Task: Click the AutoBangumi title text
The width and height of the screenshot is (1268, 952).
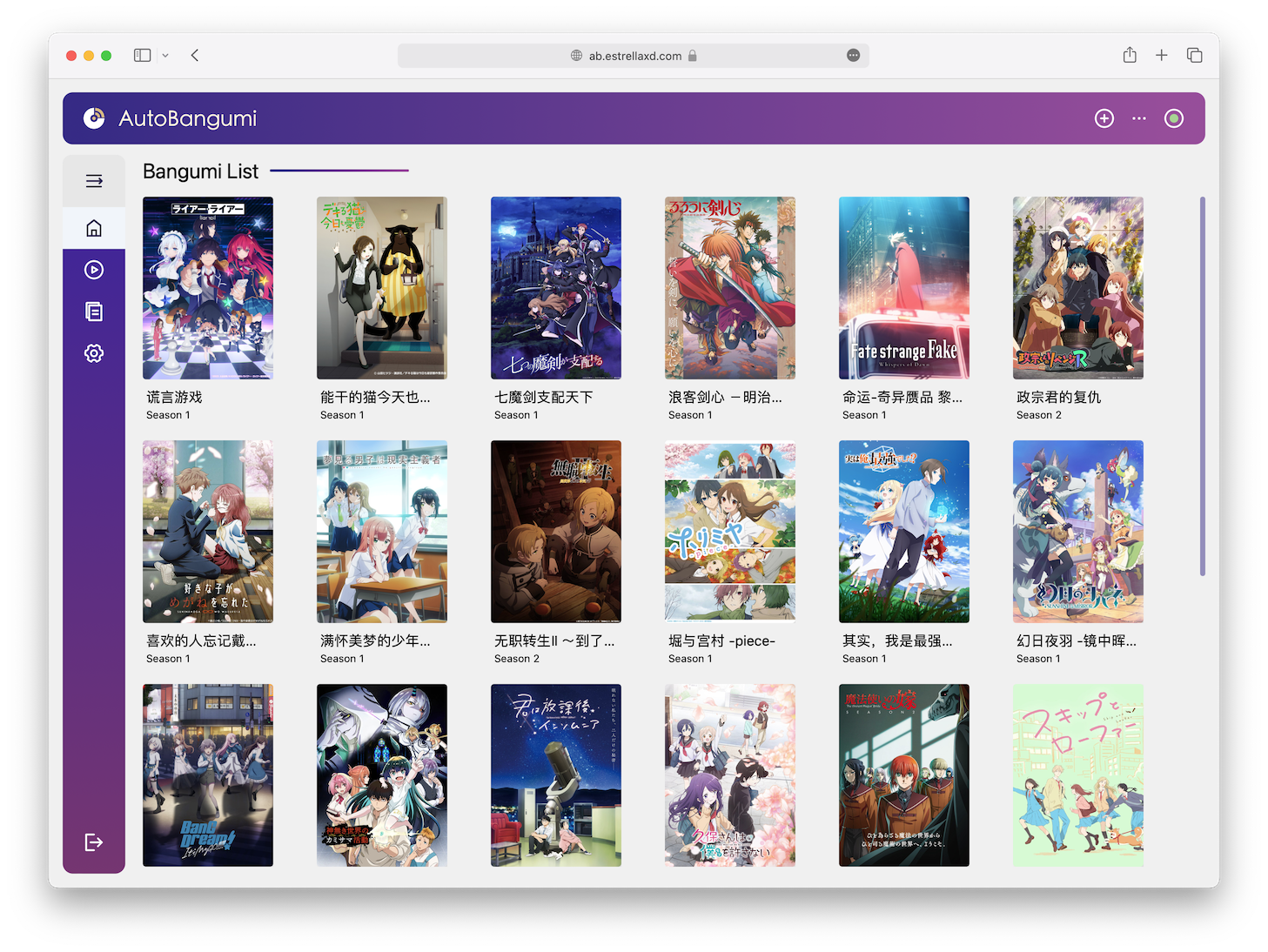Action: [x=188, y=118]
